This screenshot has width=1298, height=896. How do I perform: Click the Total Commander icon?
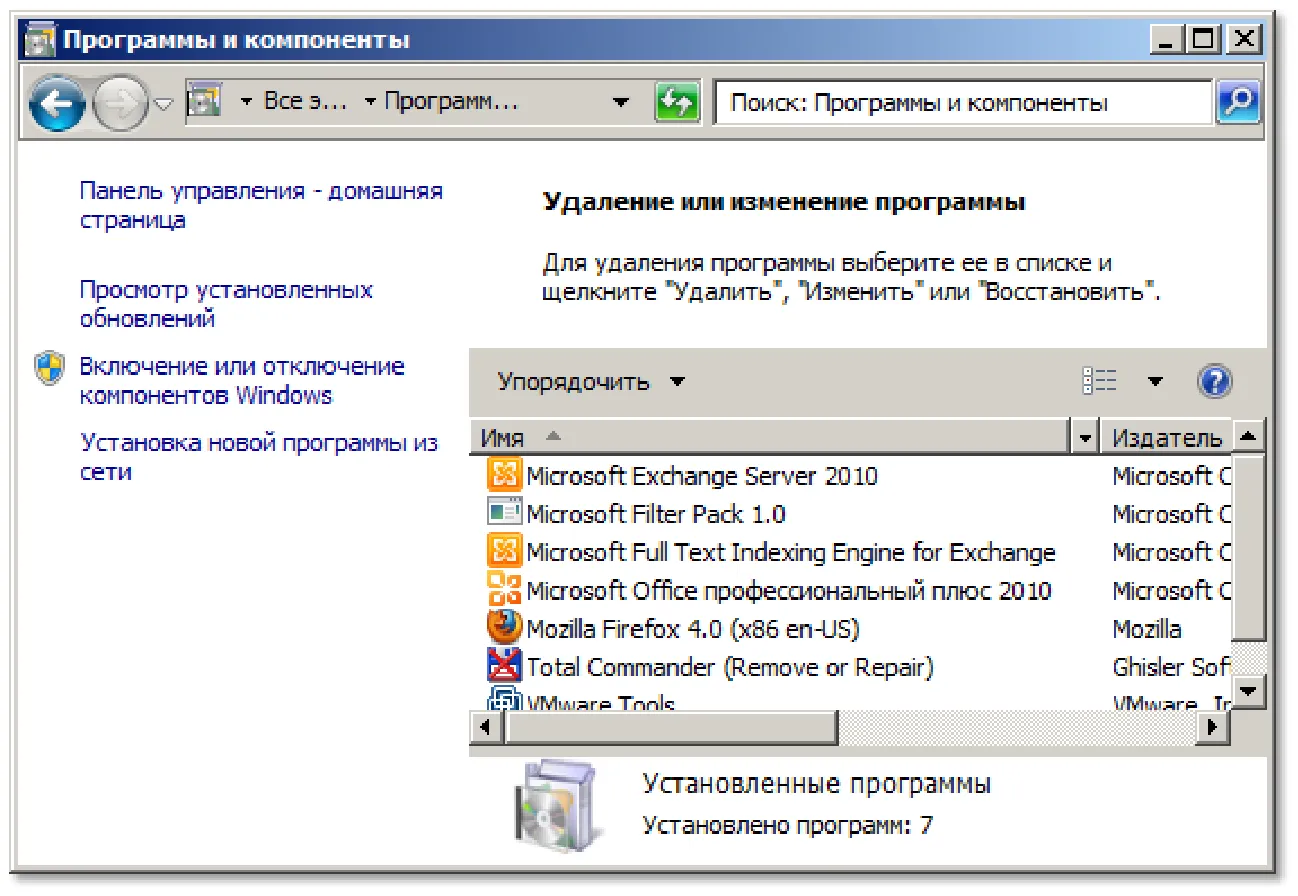(504, 665)
